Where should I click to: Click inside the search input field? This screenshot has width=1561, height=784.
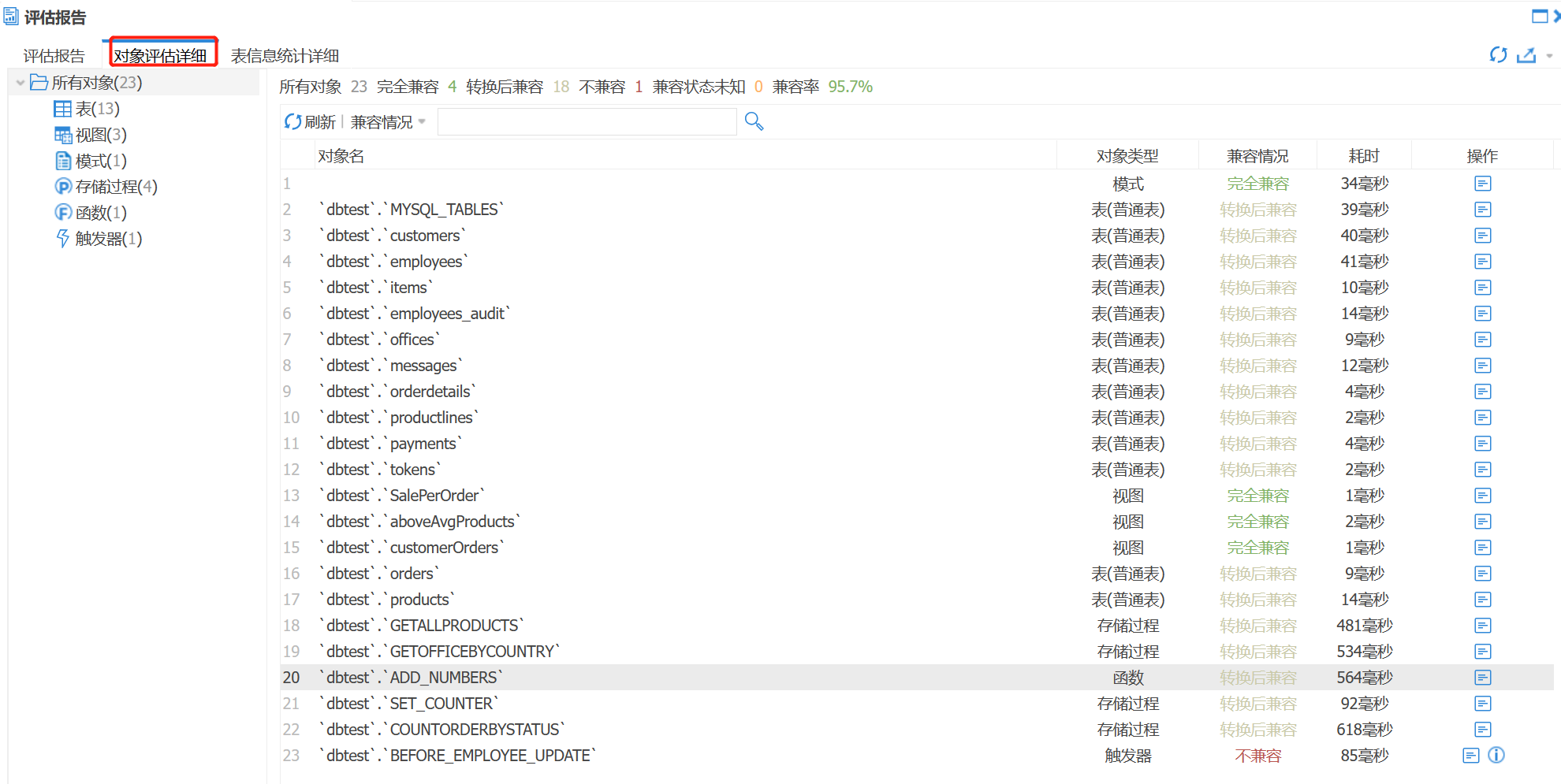(587, 121)
